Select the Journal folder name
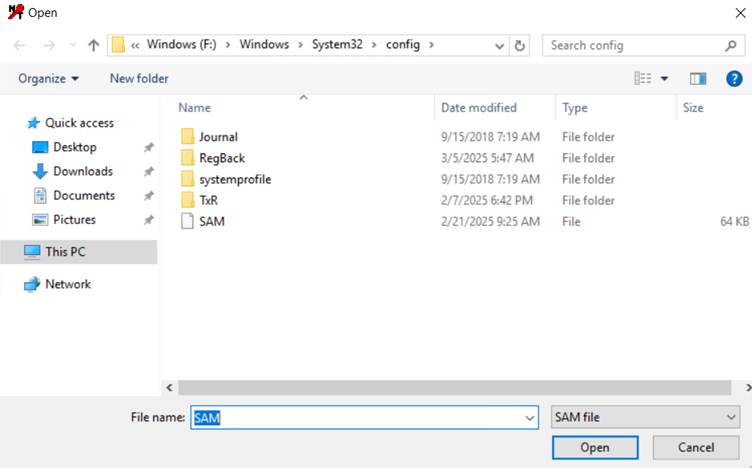The width and height of the screenshot is (752, 468). point(218,137)
